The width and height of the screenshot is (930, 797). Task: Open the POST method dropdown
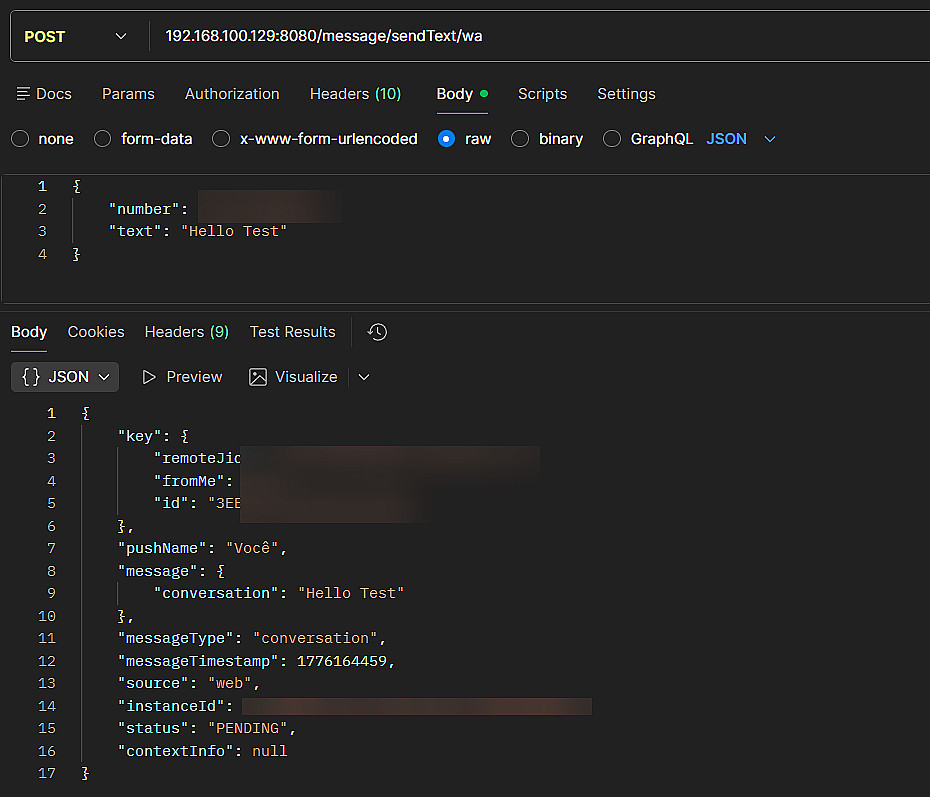click(x=75, y=37)
